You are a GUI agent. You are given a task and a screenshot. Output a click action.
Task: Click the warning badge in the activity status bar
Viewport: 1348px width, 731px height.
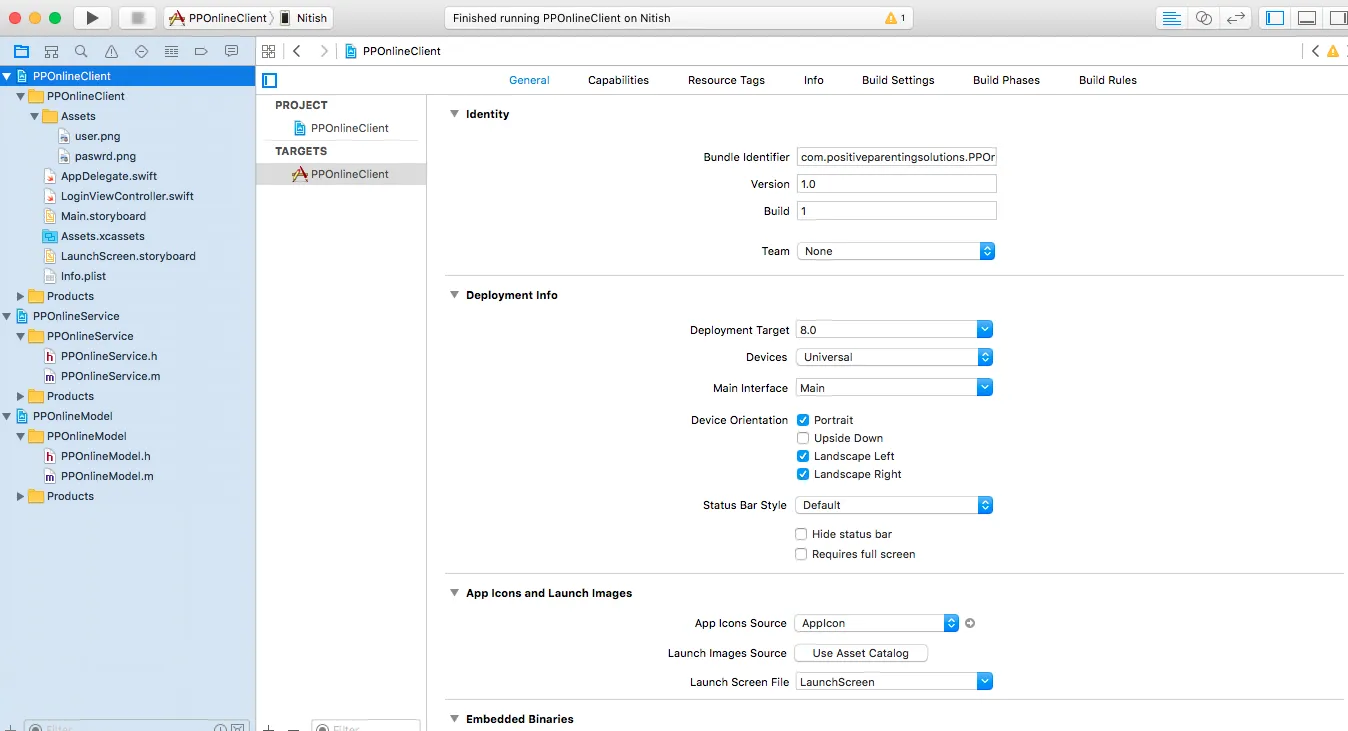click(x=895, y=18)
